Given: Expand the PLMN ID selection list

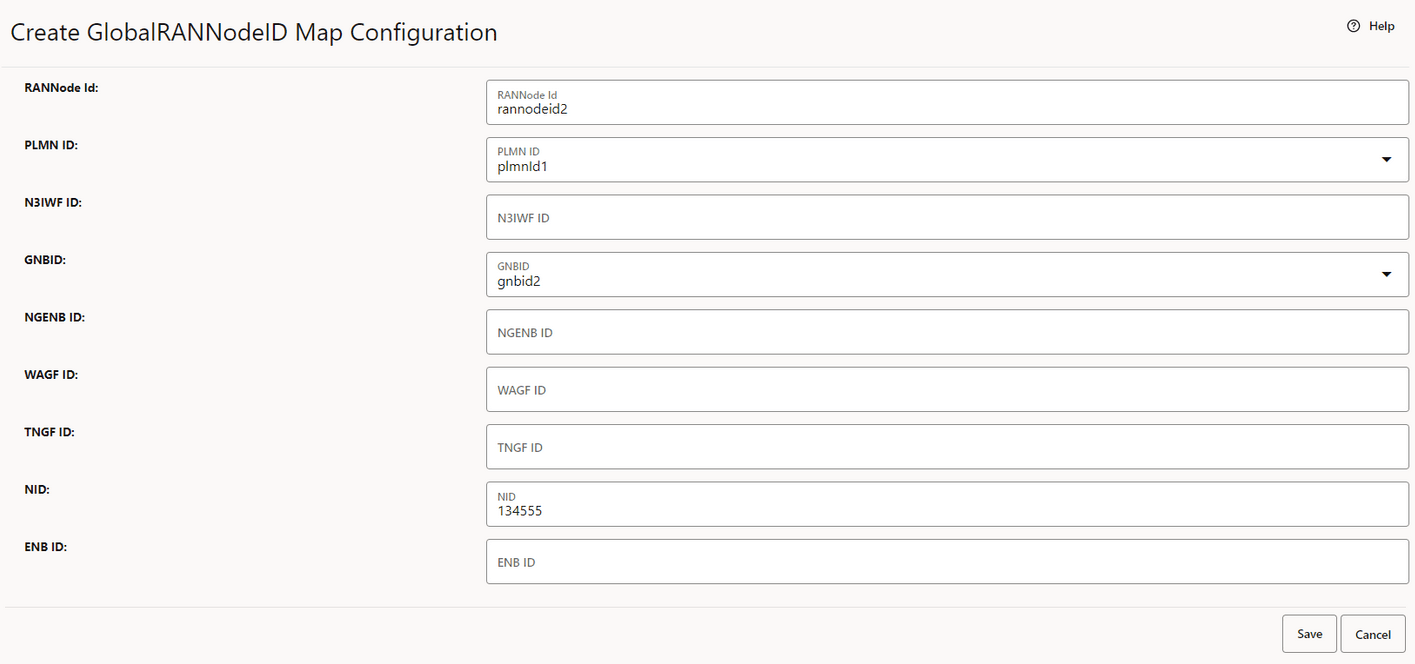Looking at the screenshot, I should 1387,158.
